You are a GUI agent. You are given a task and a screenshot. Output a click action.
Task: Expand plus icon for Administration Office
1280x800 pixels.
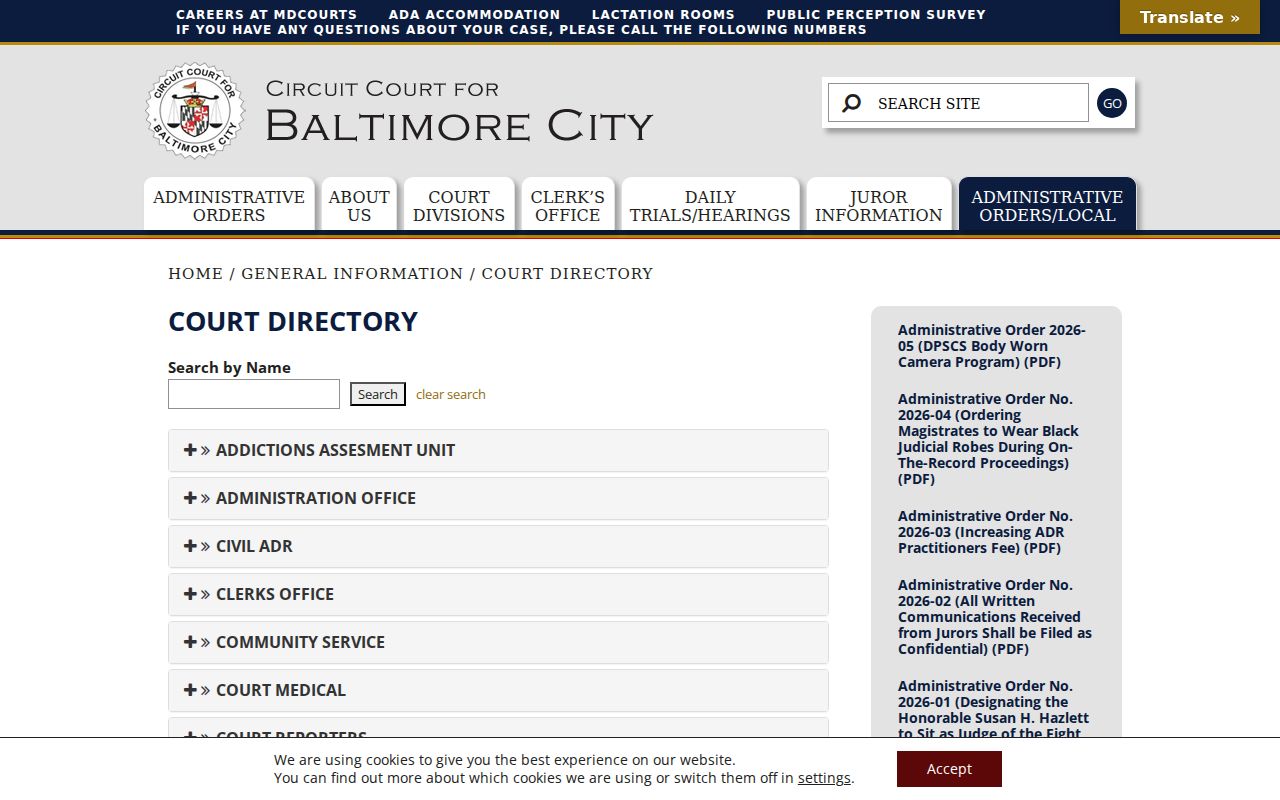click(190, 498)
